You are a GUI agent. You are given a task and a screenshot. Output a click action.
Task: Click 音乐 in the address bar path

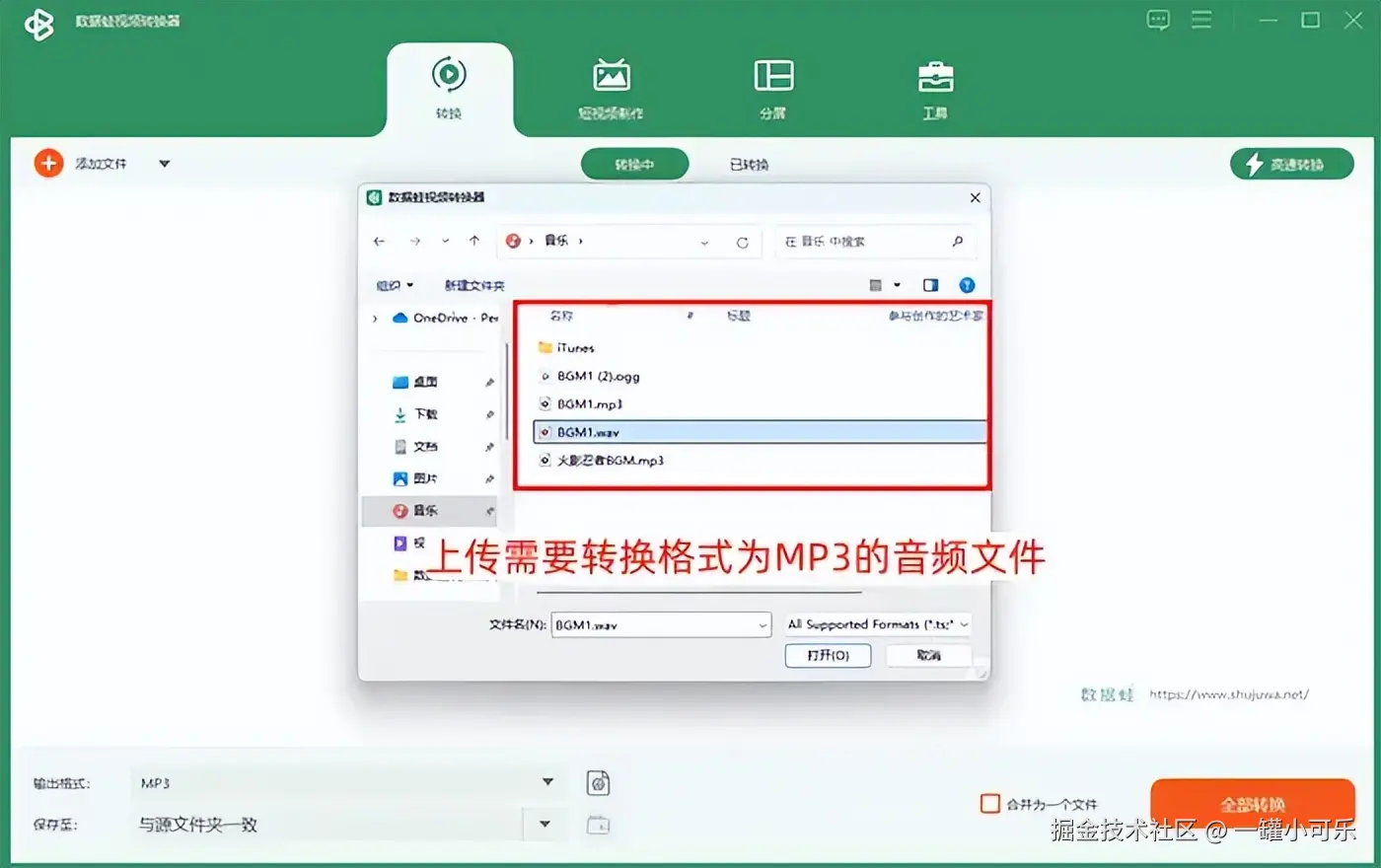pos(556,241)
